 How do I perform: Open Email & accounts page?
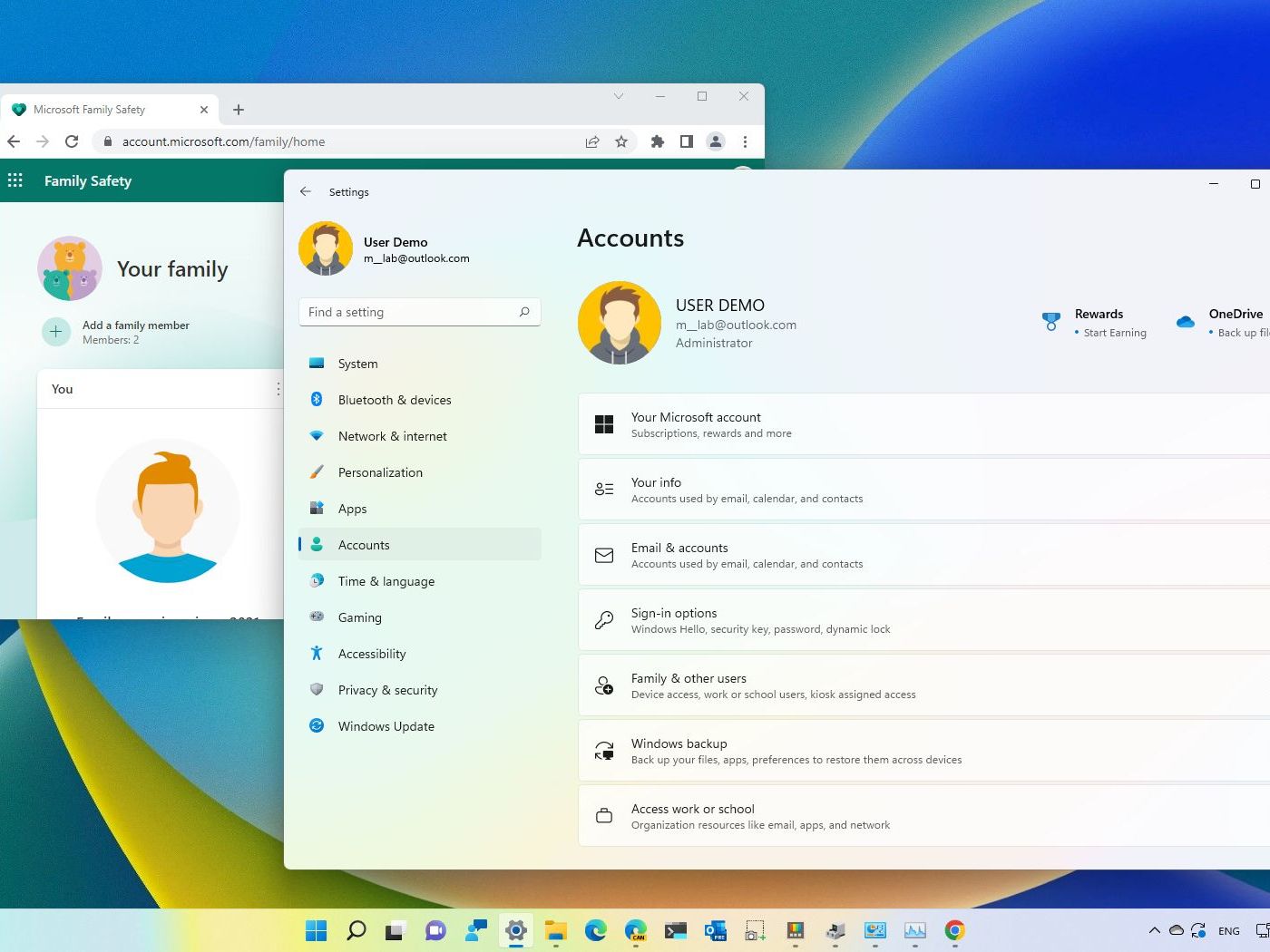click(923, 555)
